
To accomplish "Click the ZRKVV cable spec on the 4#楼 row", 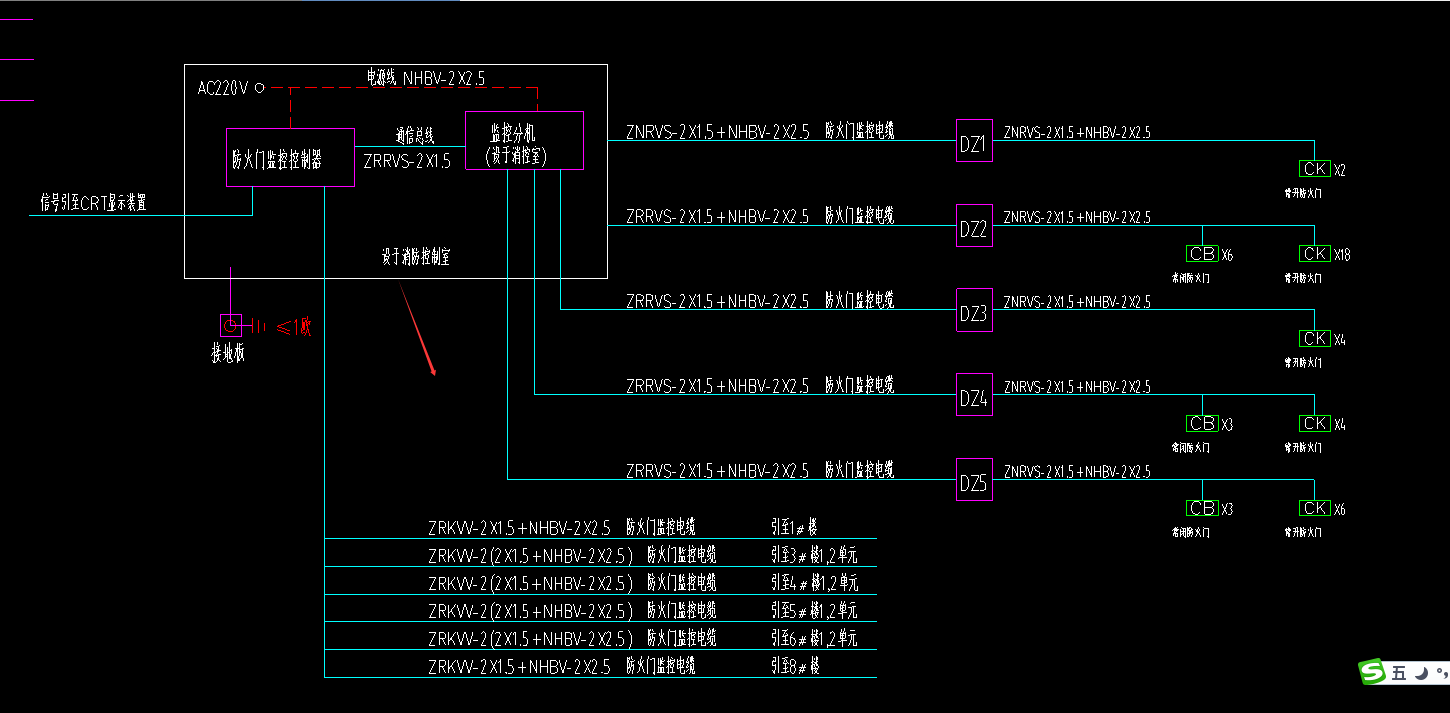I will [x=530, y=584].
